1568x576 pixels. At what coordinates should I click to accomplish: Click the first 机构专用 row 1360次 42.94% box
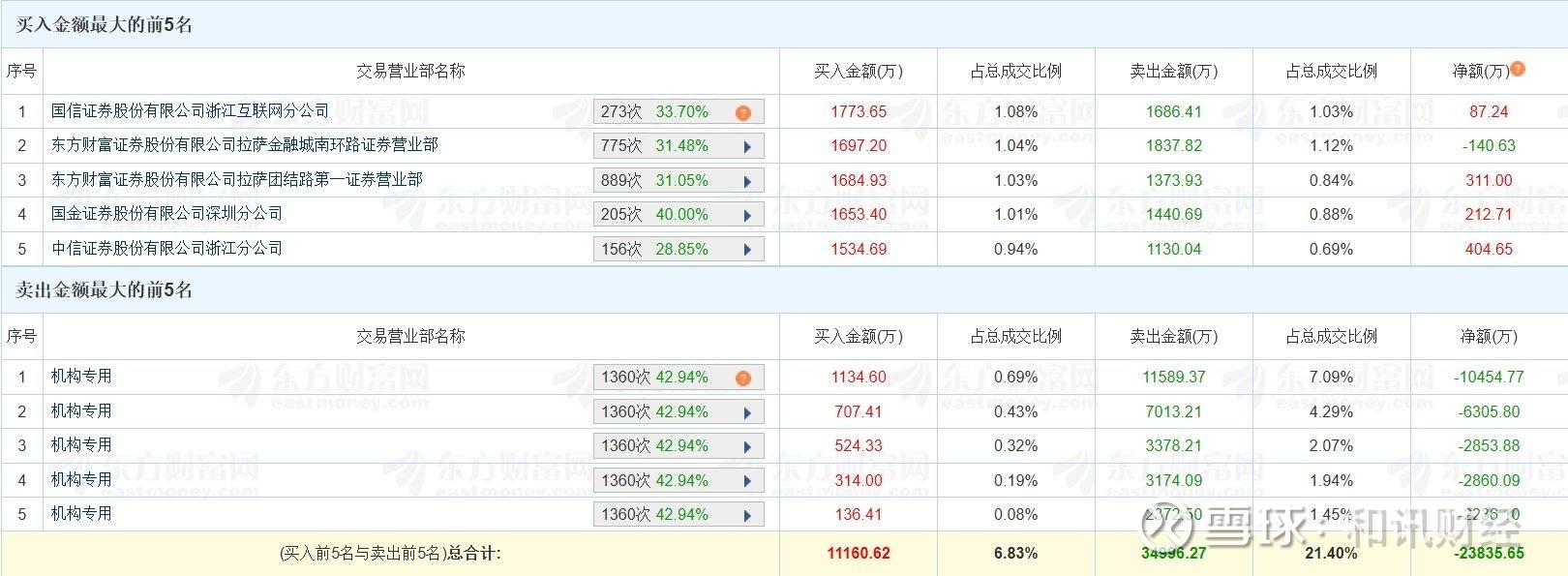678,377
